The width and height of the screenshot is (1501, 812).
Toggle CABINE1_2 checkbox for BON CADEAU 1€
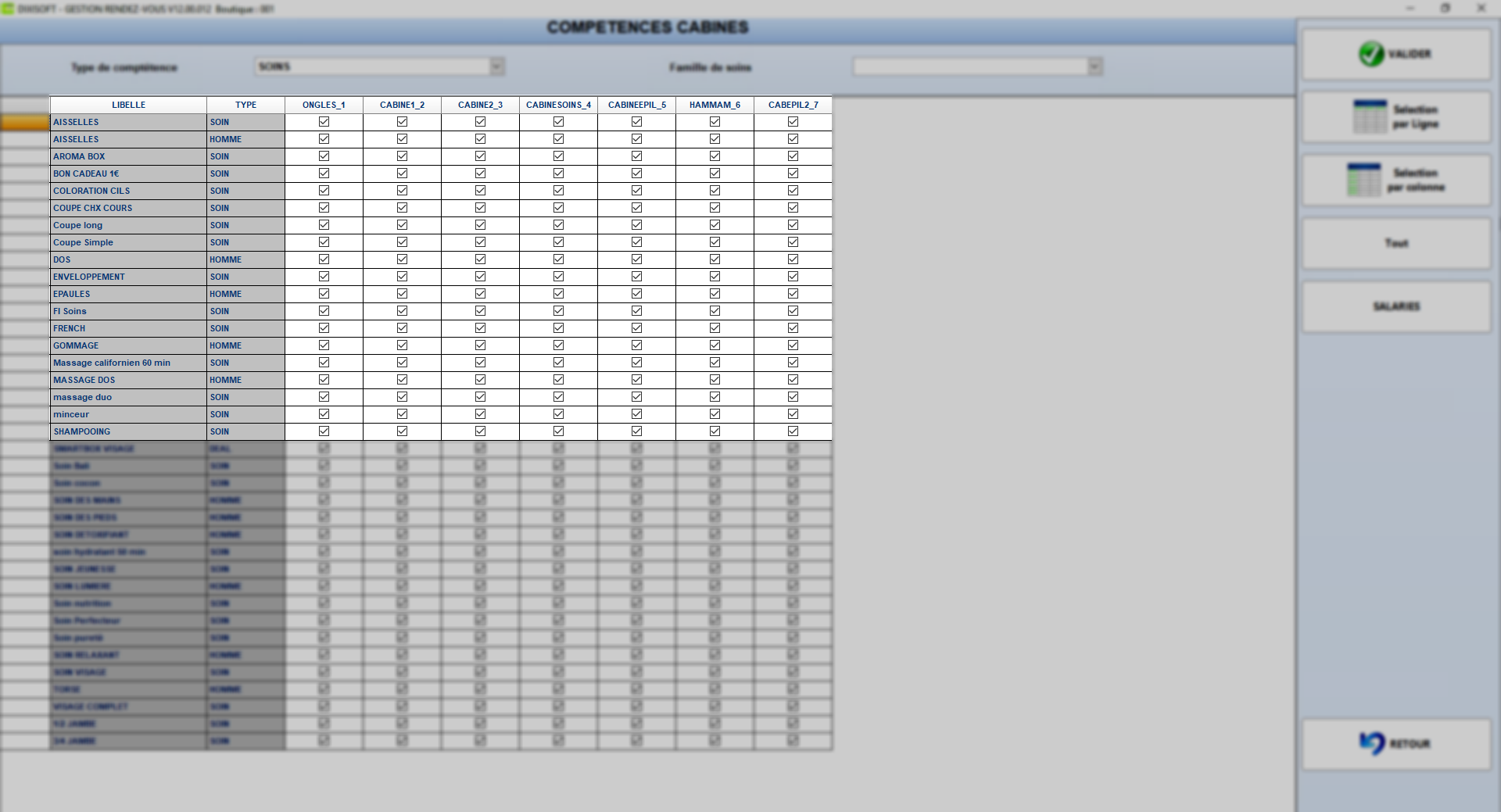tap(402, 173)
